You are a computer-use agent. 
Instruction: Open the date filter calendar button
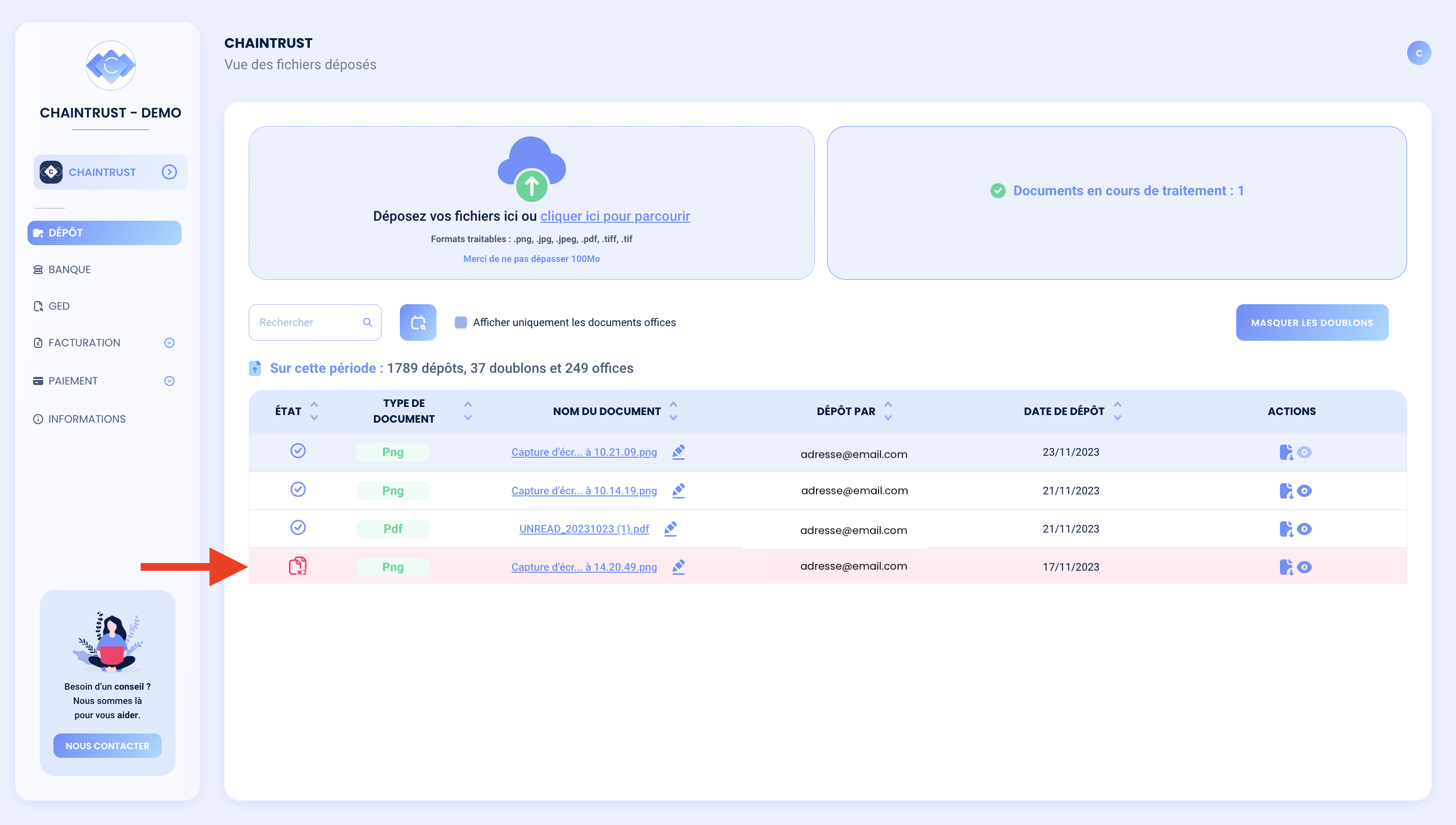pyautogui.click(x=418, y=322)
